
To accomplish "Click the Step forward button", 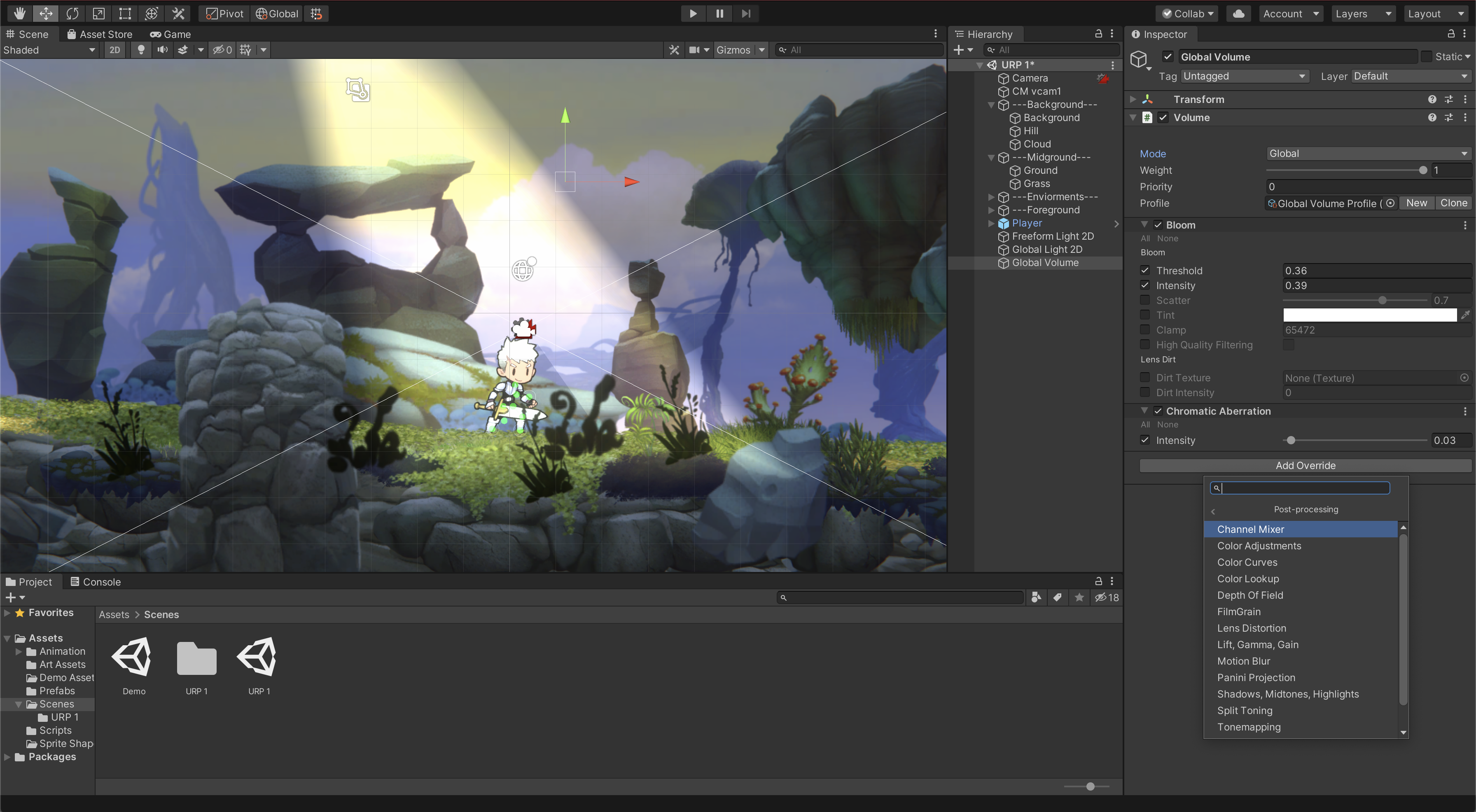I will pos(745,13).
